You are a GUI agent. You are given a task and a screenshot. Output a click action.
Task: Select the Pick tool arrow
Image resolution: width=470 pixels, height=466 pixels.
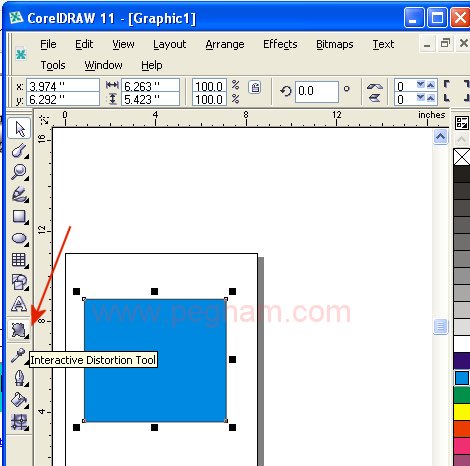[x=19, y=129]
